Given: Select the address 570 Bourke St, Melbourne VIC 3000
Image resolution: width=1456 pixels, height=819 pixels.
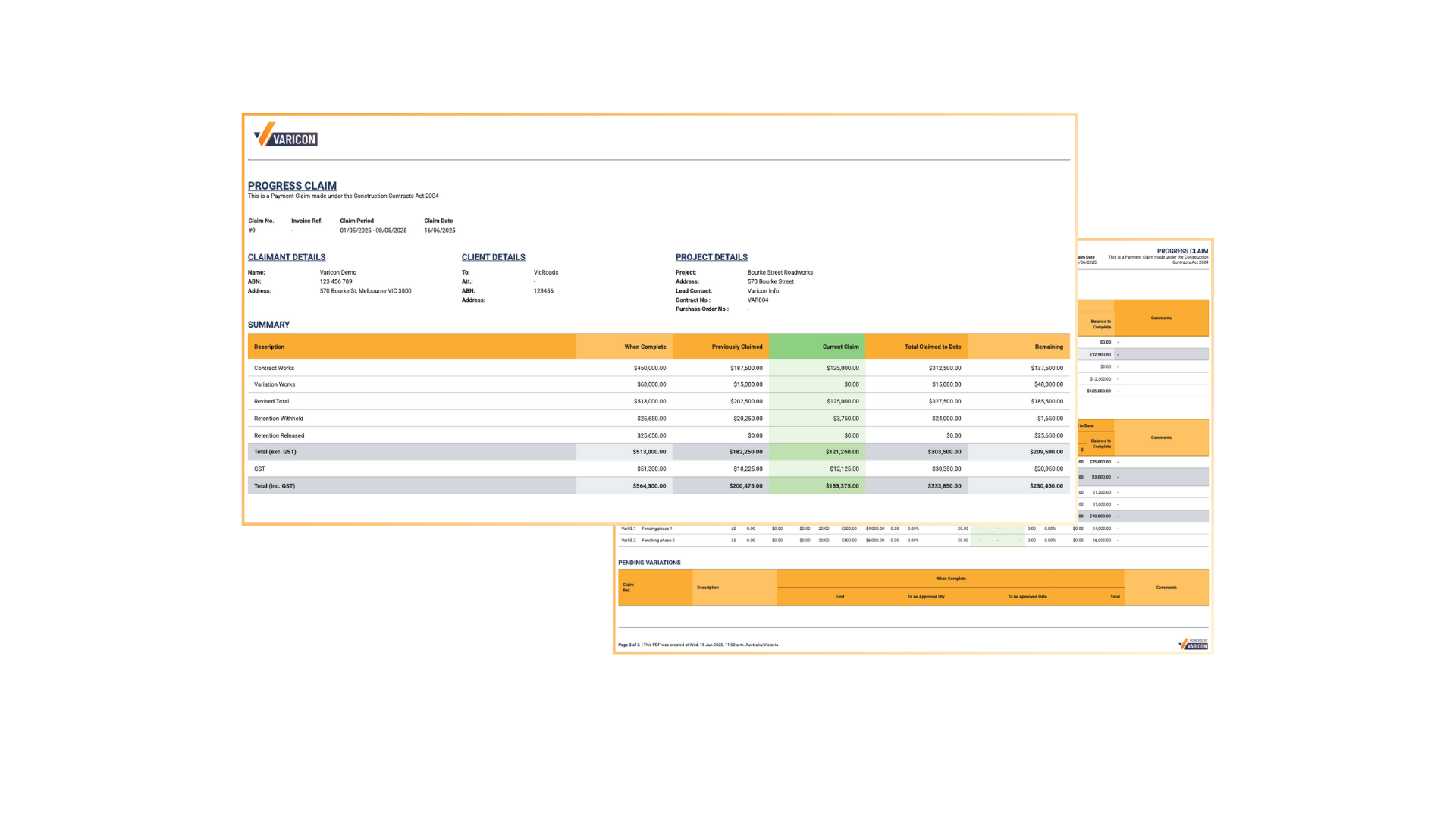Looking at the screenshot, I should click(x=366, y=291).
